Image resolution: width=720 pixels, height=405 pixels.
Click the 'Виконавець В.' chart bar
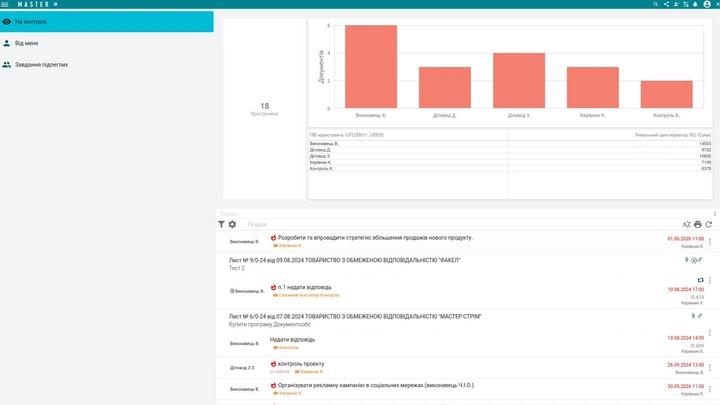point(371,67)
